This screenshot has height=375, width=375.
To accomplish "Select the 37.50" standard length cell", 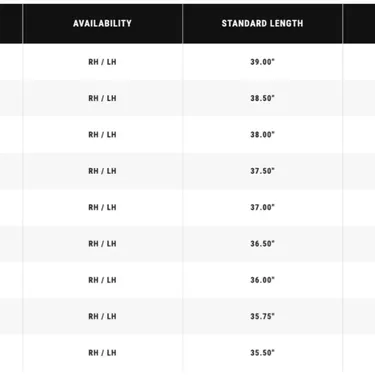I will 262,171.
